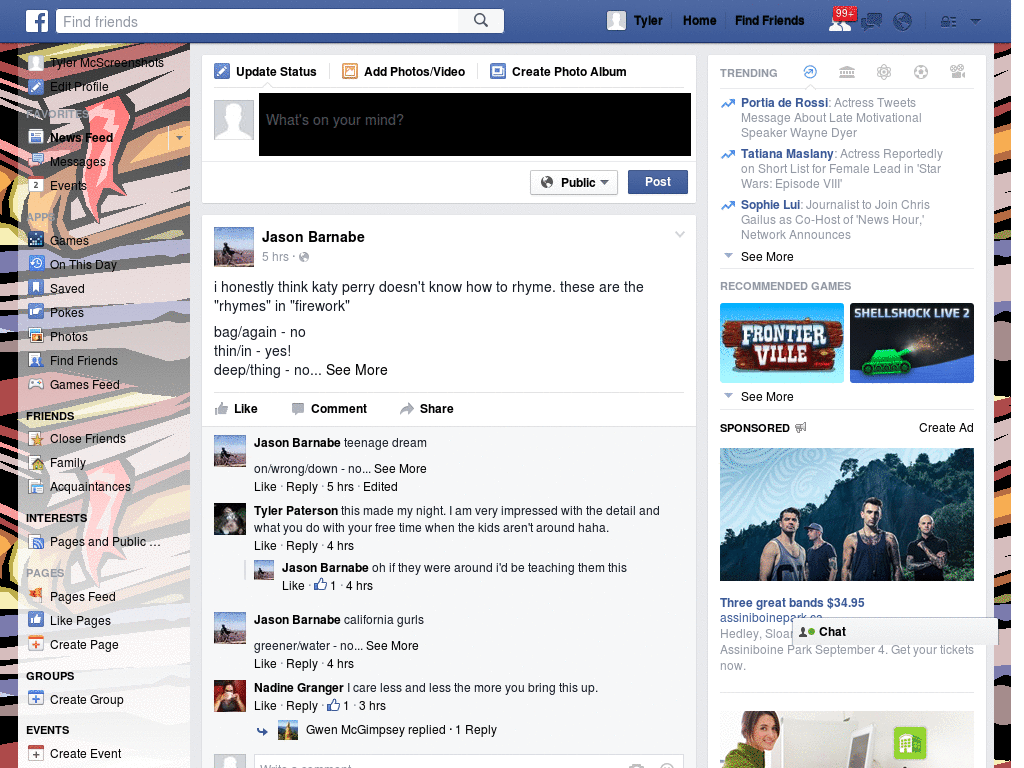Click the Facebook logo icon

coord(37,21)
